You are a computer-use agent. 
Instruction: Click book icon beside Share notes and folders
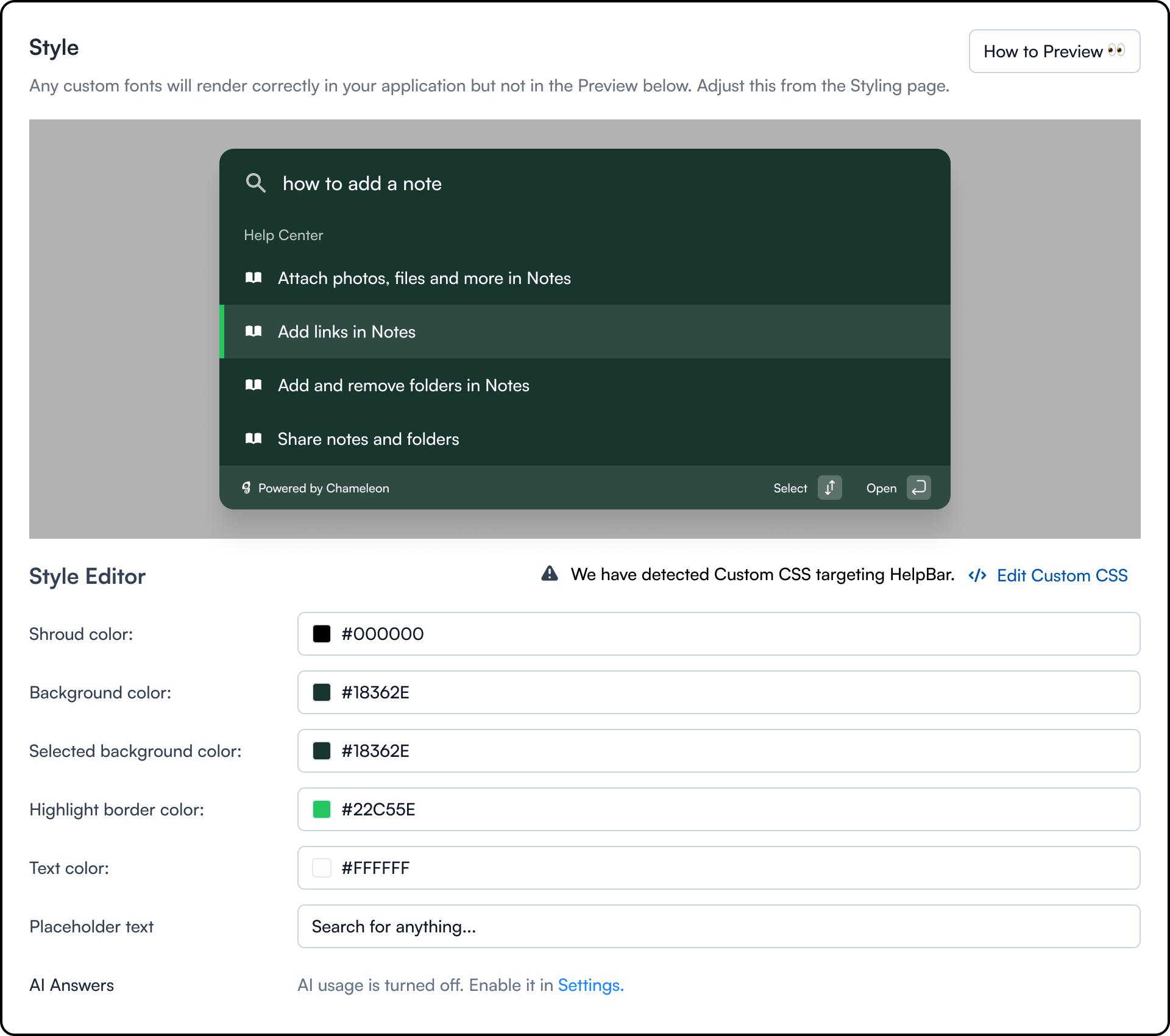tap(253, 439)
